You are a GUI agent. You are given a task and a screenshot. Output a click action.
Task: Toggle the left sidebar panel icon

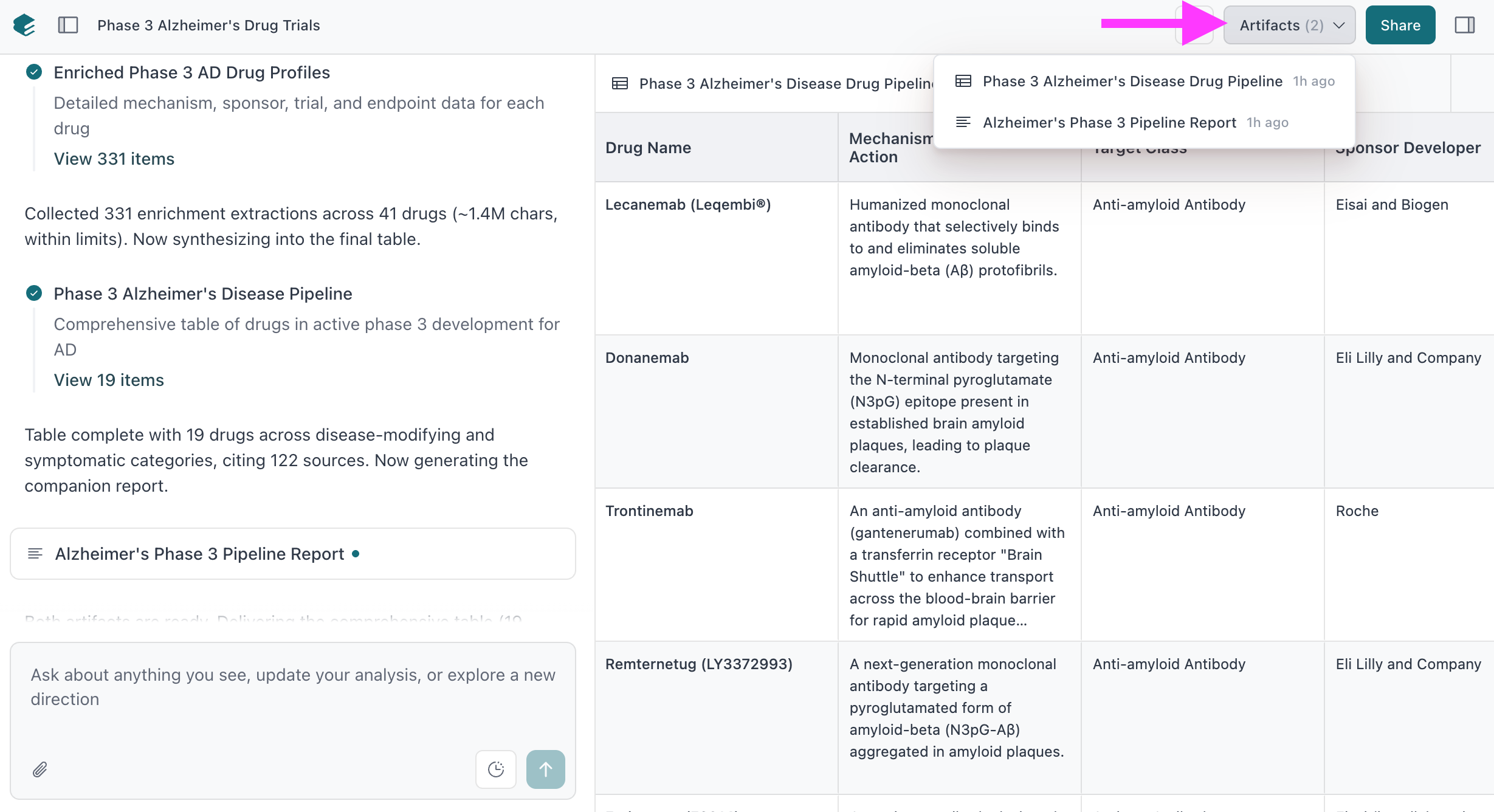click(68, 26)
